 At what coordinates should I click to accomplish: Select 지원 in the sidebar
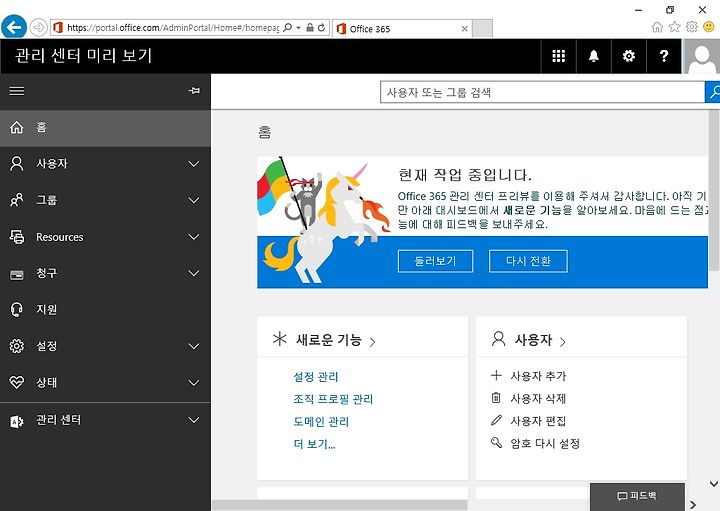click(x=105, y=310)
